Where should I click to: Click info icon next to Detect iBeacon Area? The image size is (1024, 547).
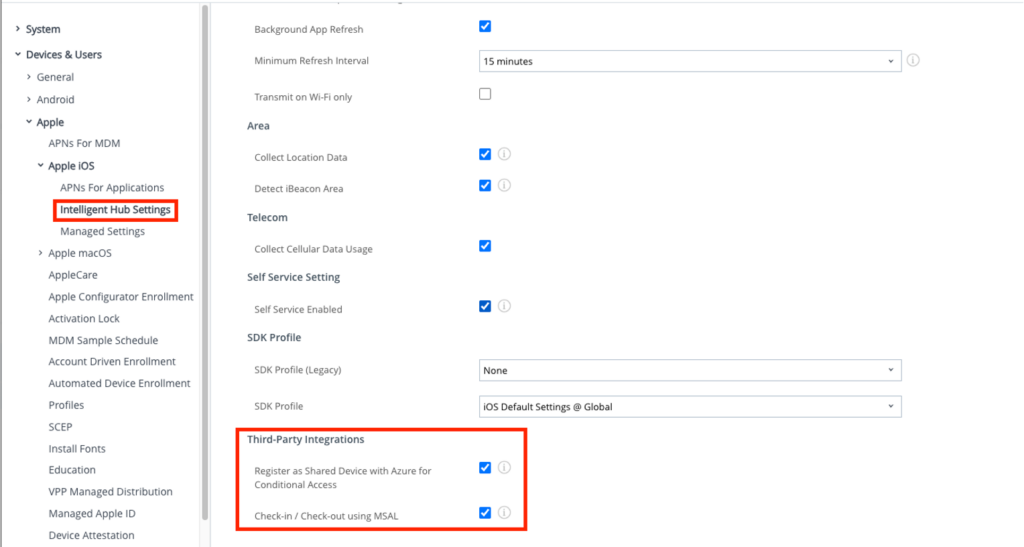point(505,185)
